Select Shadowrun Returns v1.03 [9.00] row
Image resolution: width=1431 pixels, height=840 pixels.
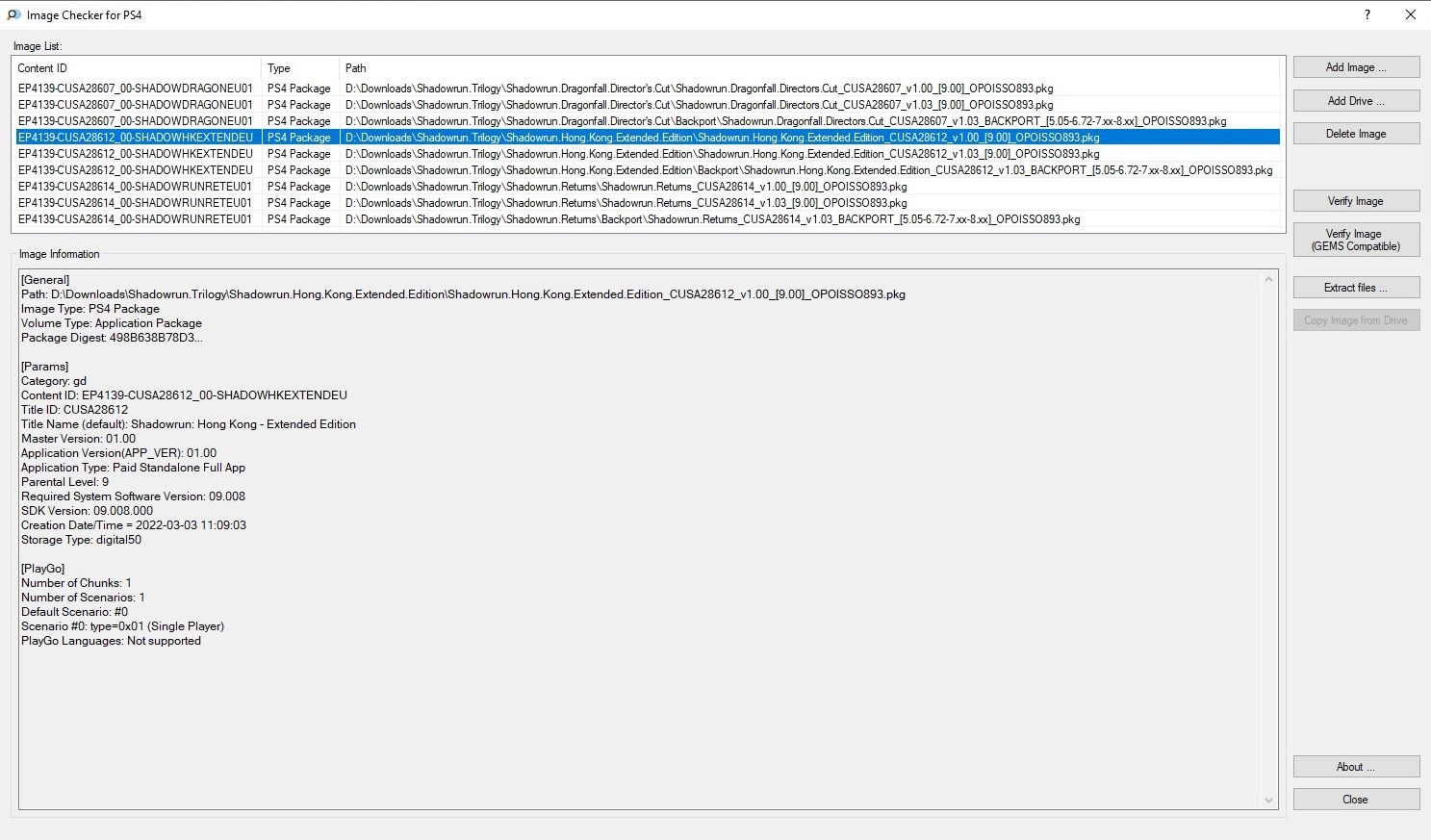647,203
